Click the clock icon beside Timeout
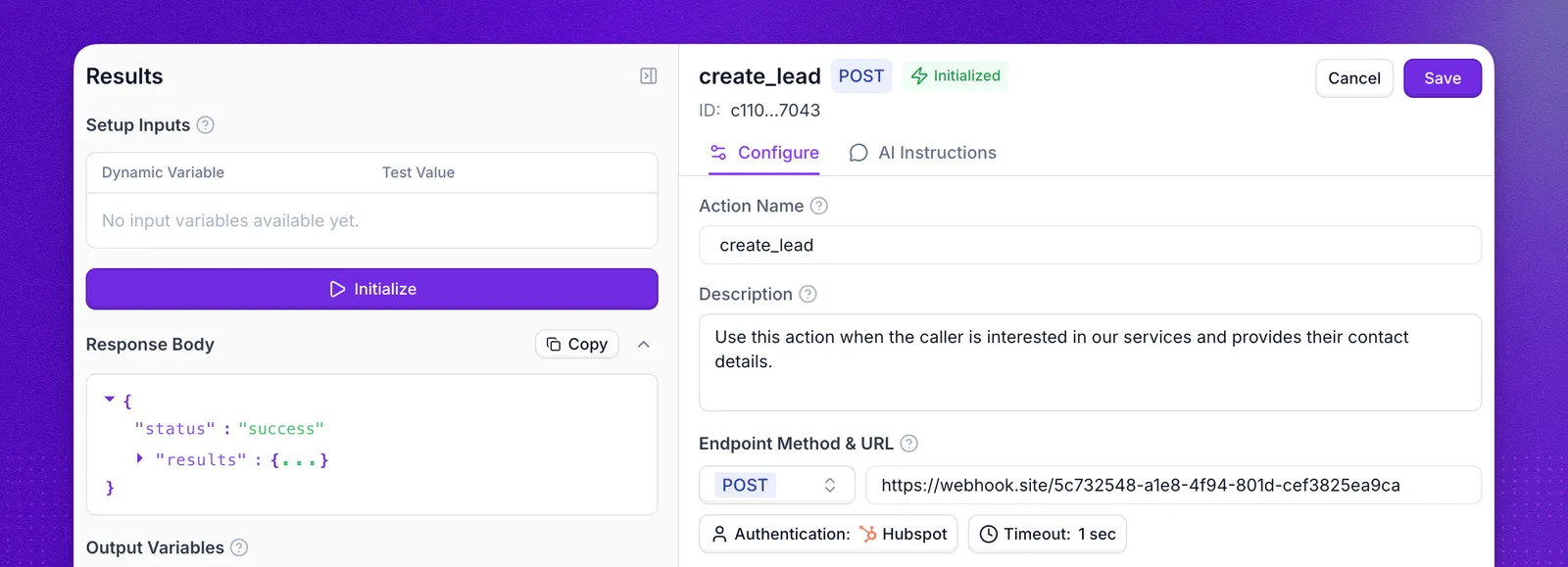Image resolution: width=1568 pixels, height=567 pixels. (989, 534)
